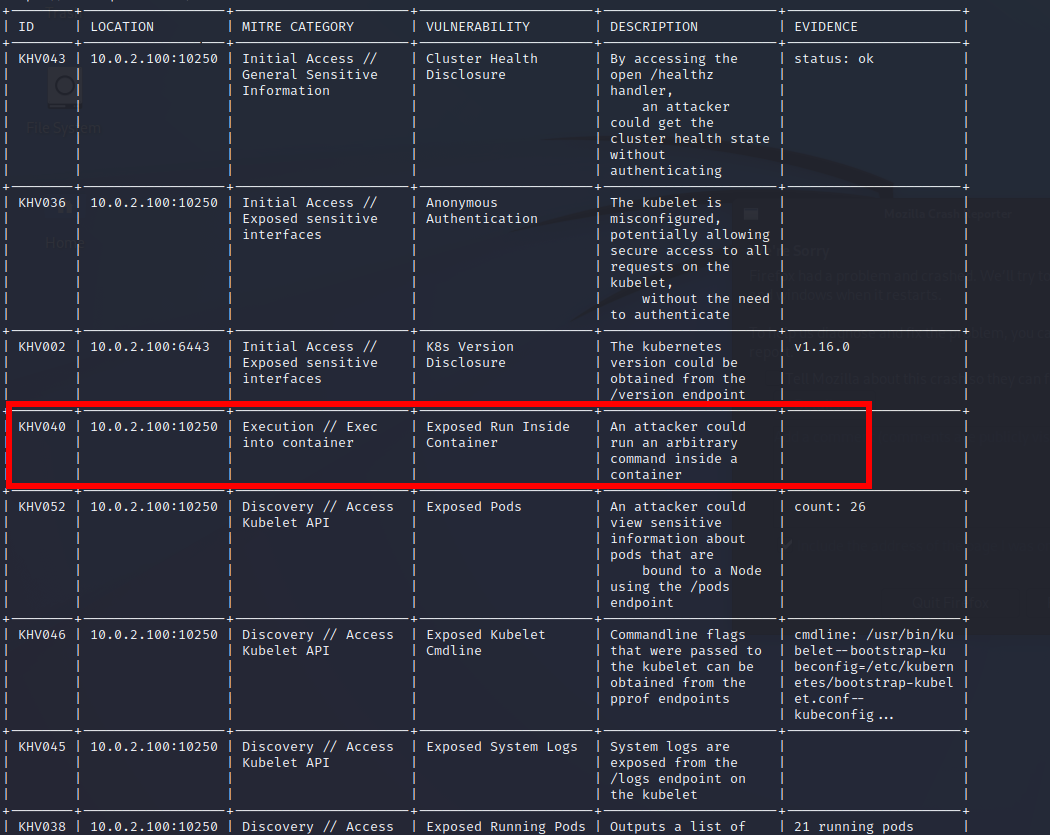Click the MITRE CATEGORY column header
The width and height of the screenshot is (1050, 835).
tap(297, 27)
